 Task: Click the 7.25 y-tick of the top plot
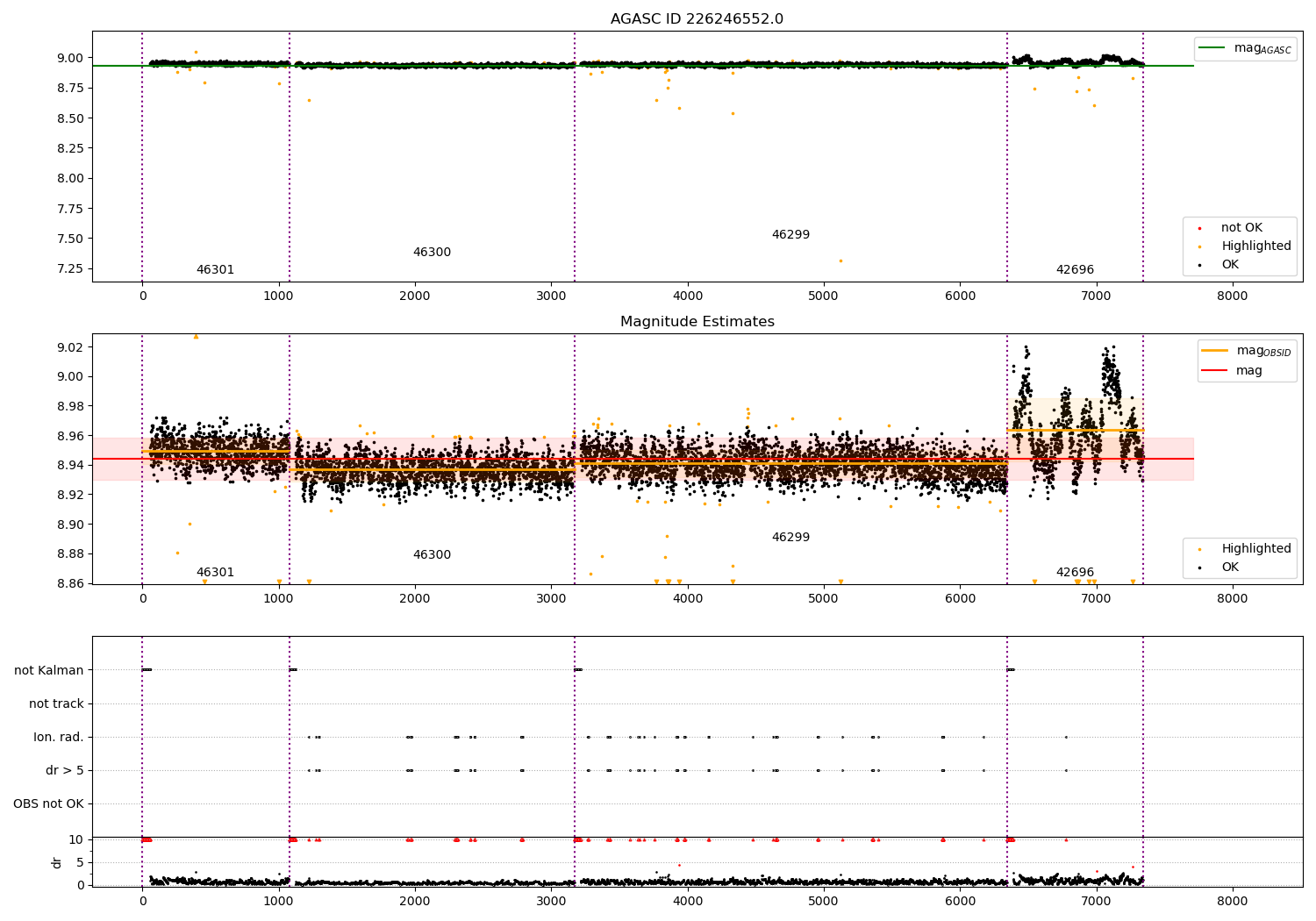pyautogui.click(x=70, y=269)
